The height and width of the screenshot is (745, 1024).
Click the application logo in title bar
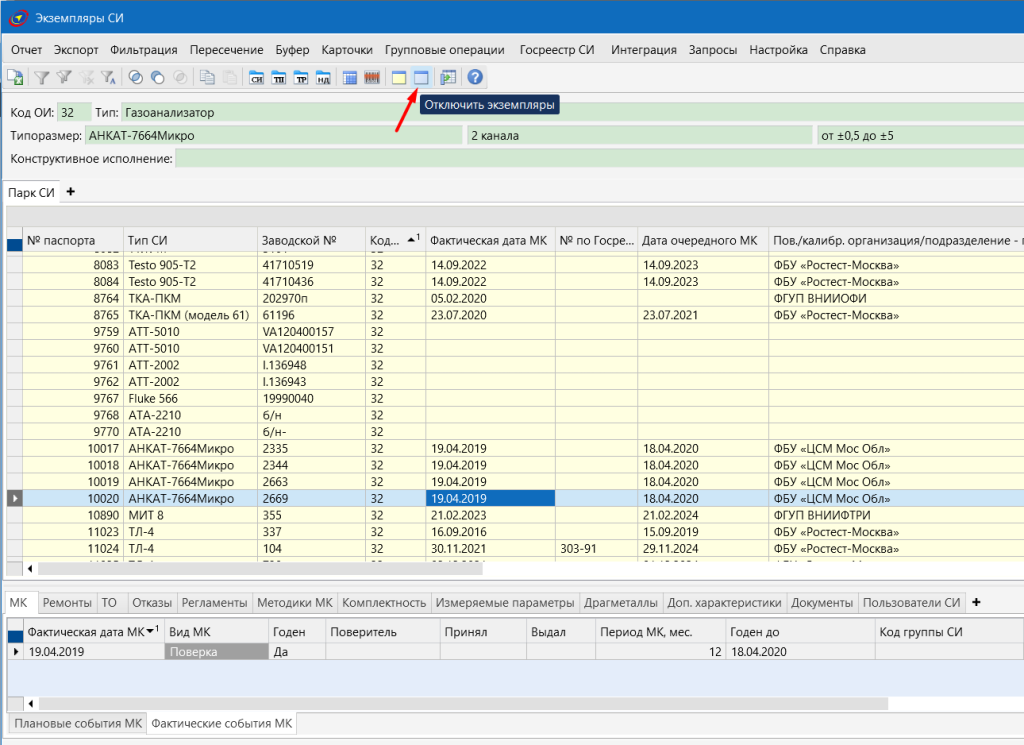coord(18,18)
